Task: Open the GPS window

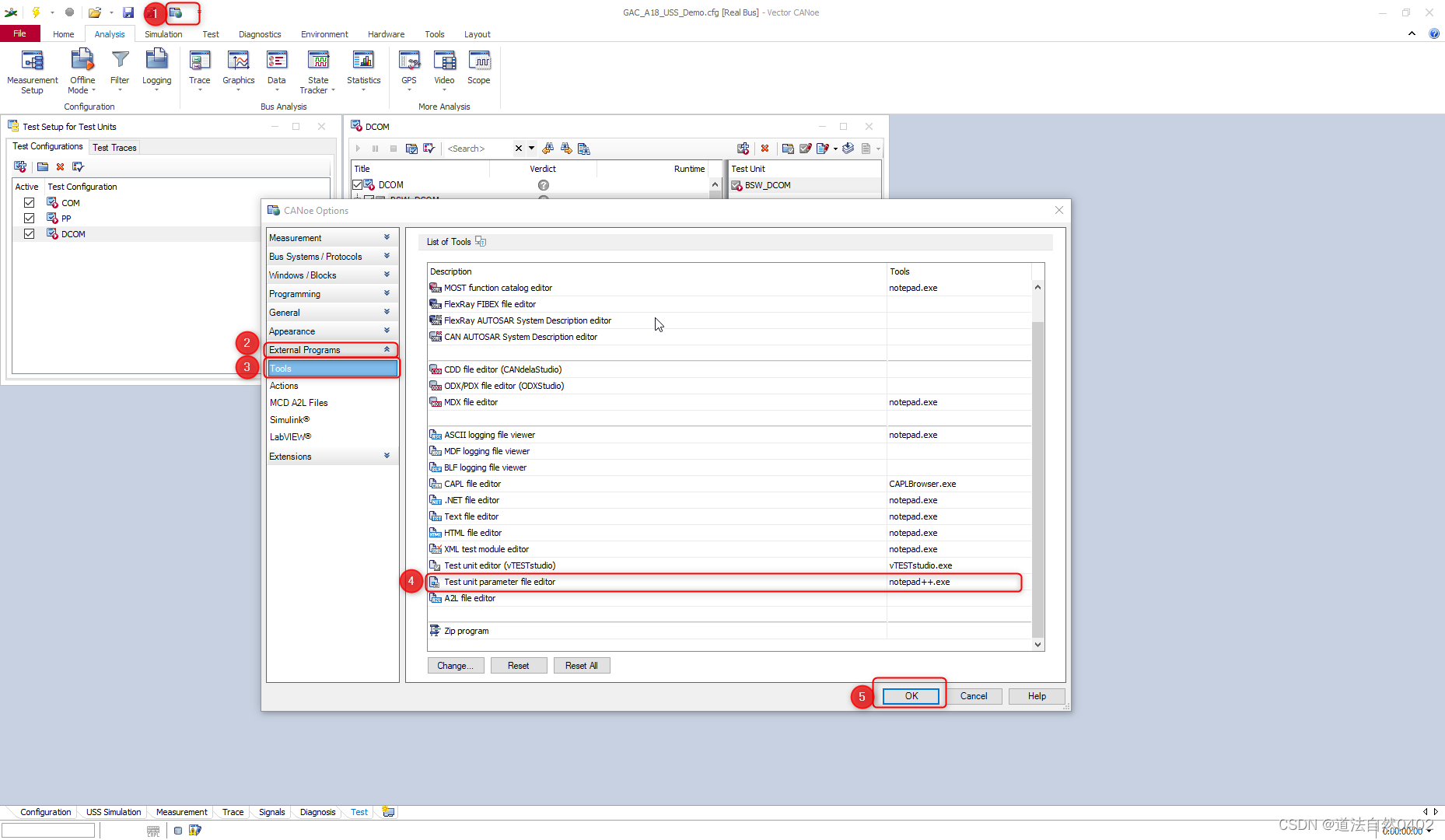Action: click(x=408, y=66)
